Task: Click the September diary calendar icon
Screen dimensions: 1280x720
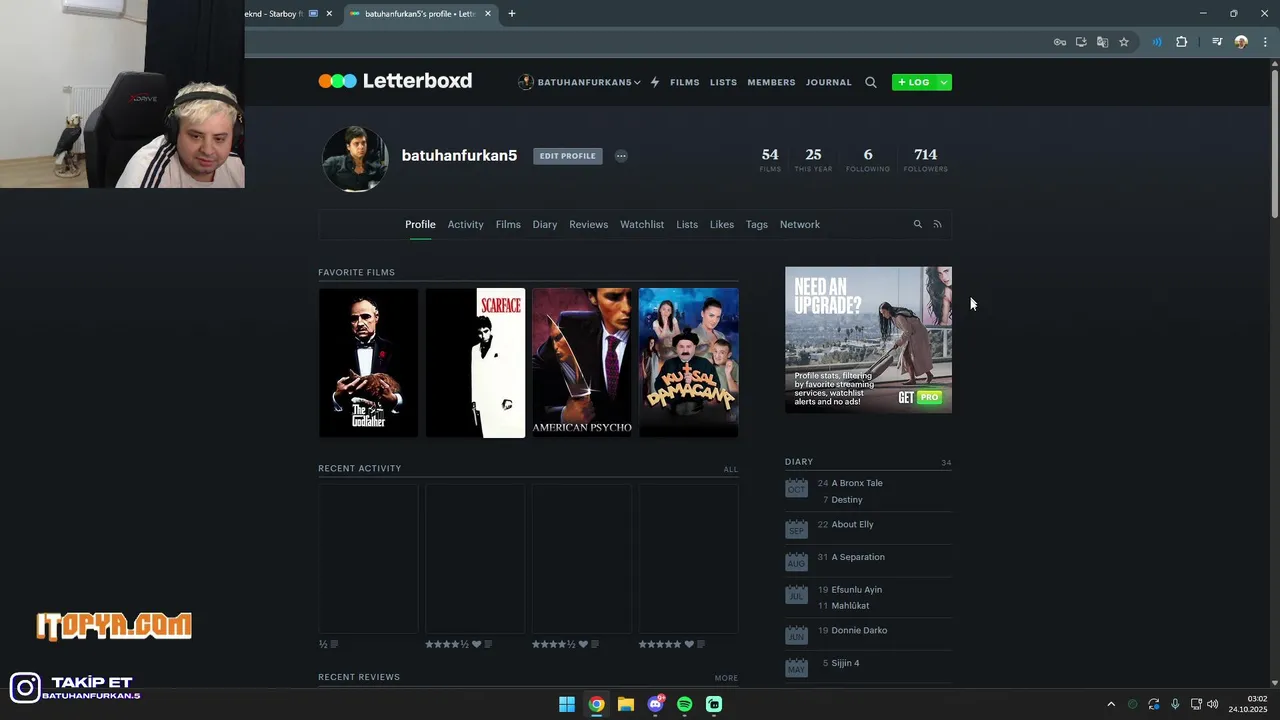Action: [796, 528]
